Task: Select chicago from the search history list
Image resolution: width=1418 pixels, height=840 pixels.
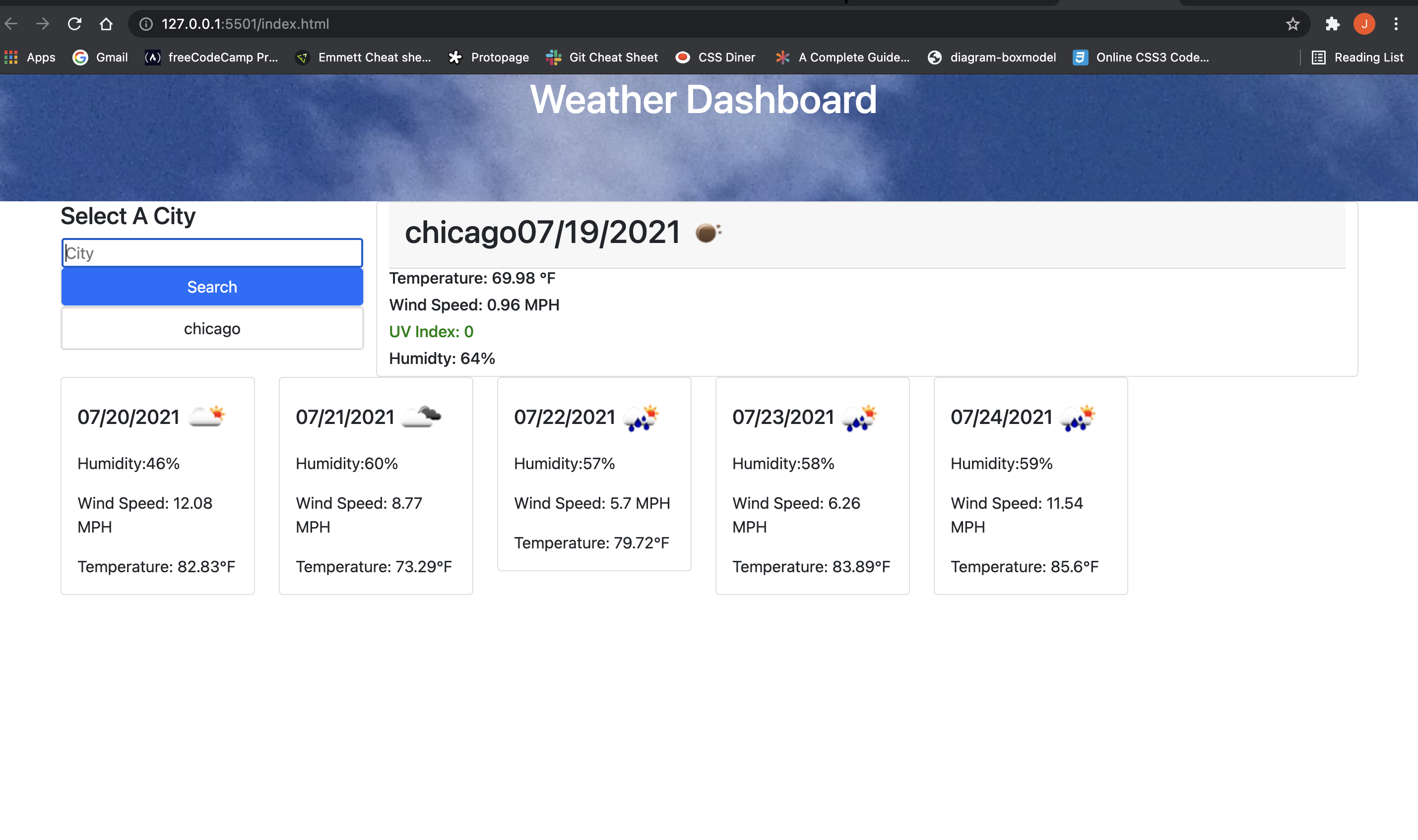Action: pos(211,328)
